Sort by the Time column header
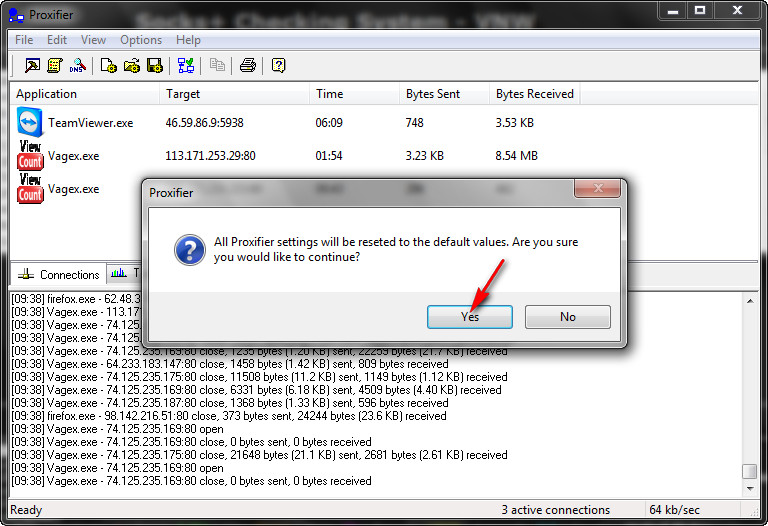This screenshot has height=526, width=768. tap(355, 94)
